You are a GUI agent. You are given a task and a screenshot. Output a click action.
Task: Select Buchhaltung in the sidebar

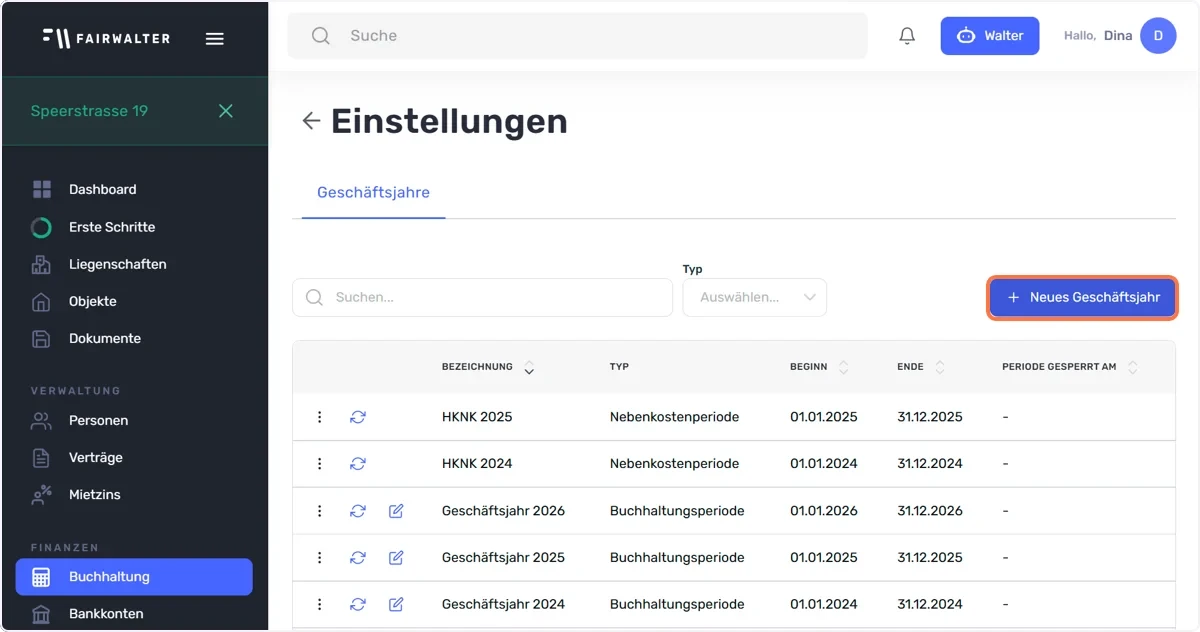point(134,577)
